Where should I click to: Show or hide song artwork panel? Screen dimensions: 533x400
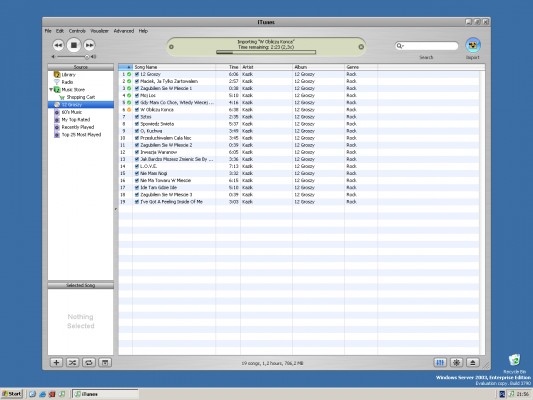pyautogui.click(x=105, y=363)
